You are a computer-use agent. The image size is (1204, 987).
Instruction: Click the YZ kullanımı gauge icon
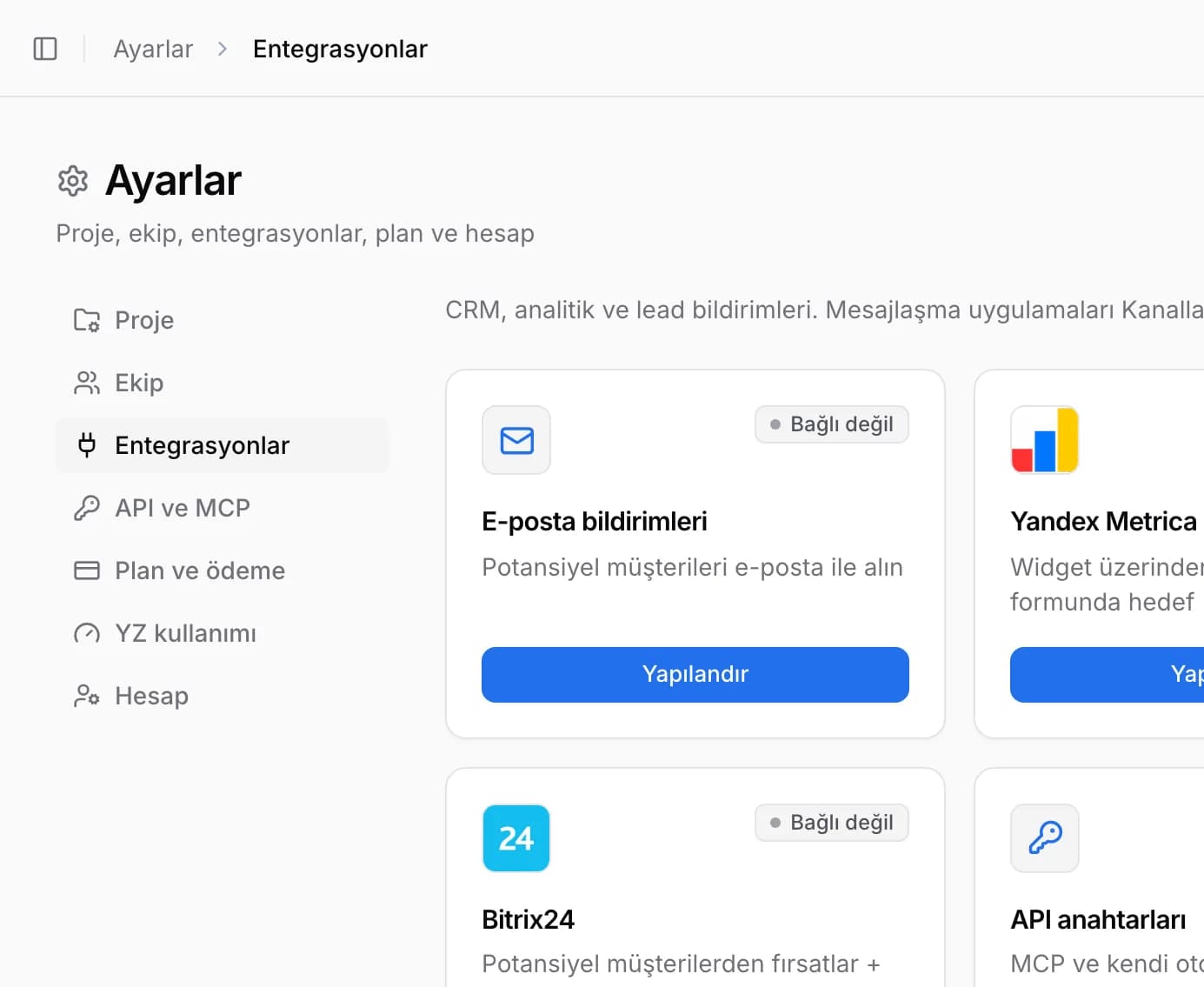tap(87, 633)
